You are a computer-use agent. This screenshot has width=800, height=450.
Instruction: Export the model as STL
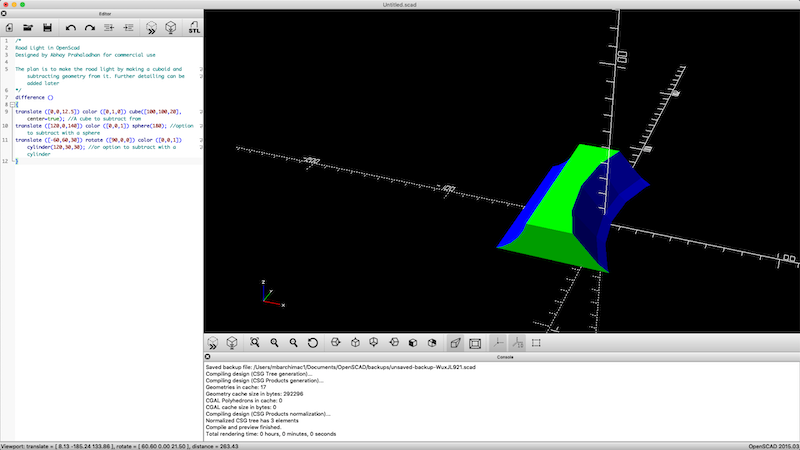coord(194,28)
